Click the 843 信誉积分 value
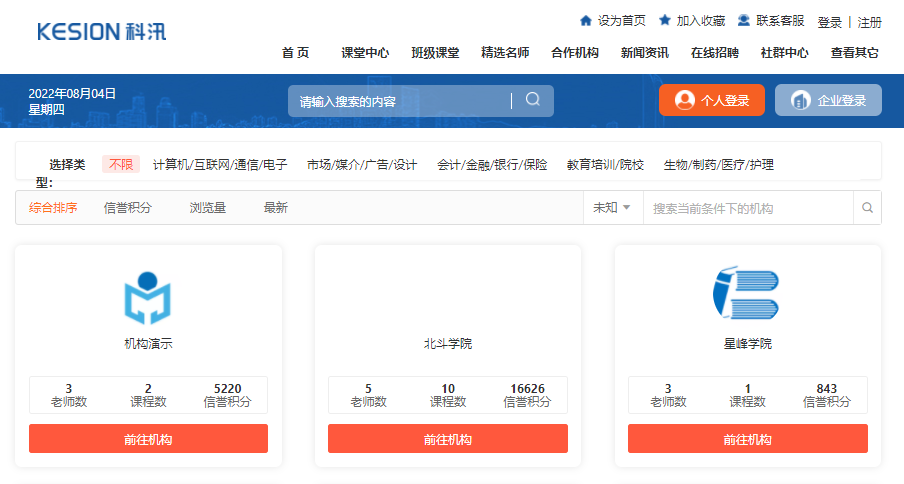Viewport: 904px width, 484px height. click(x=827, y=388)
